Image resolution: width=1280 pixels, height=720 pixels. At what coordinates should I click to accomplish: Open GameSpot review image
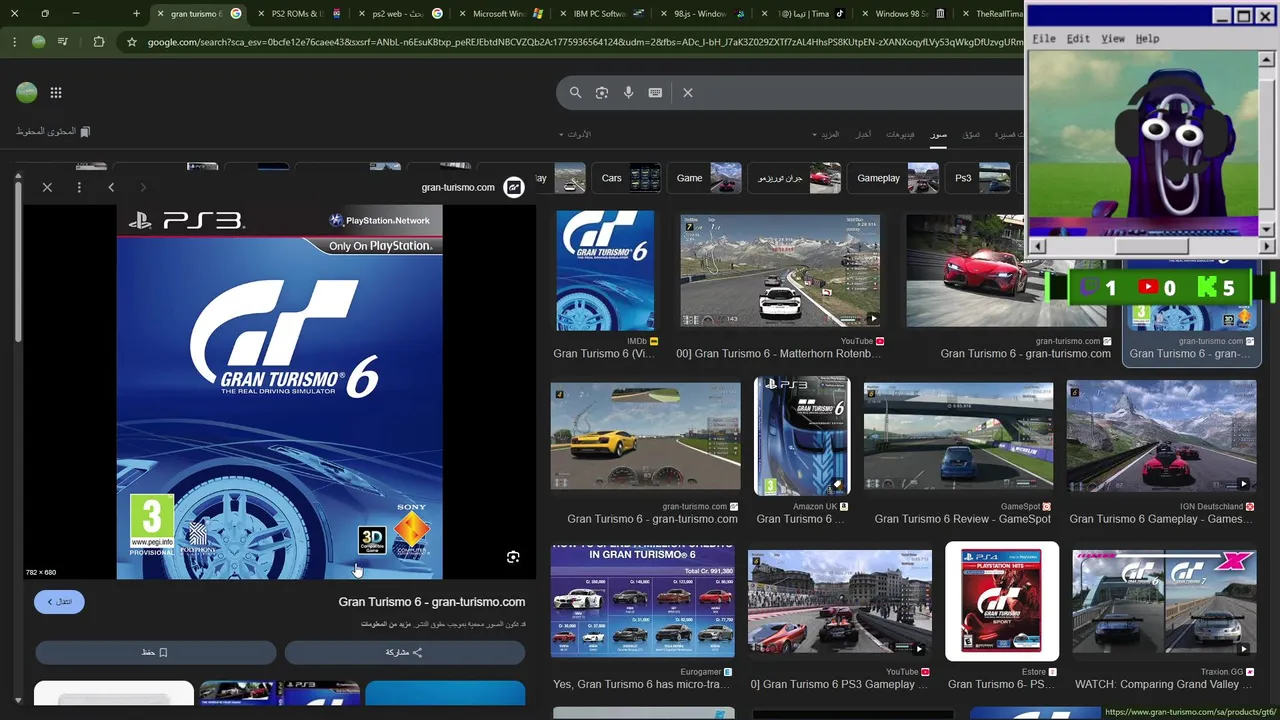(958, 436)
